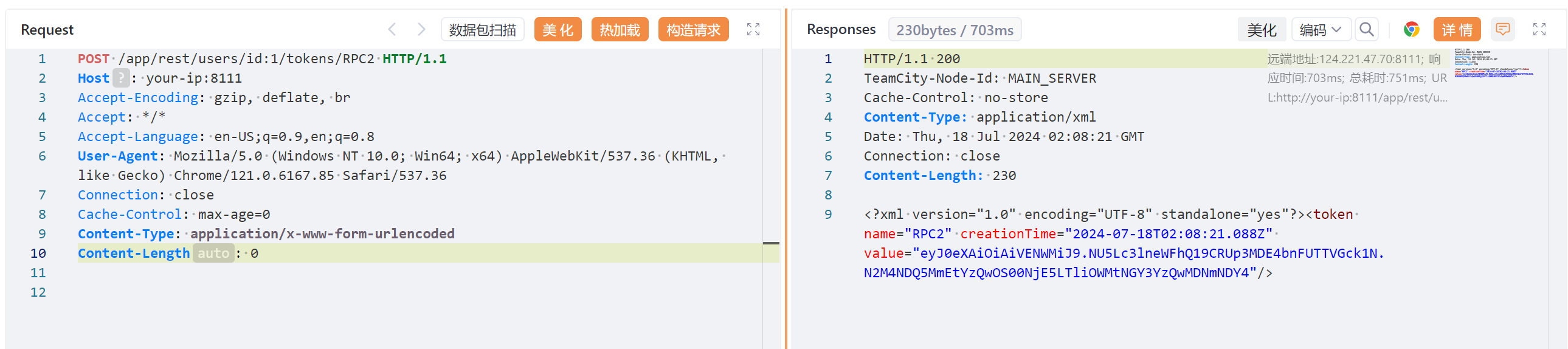
Task: Click 美化 beautify in Responses panel
Action: point(1261,29)
